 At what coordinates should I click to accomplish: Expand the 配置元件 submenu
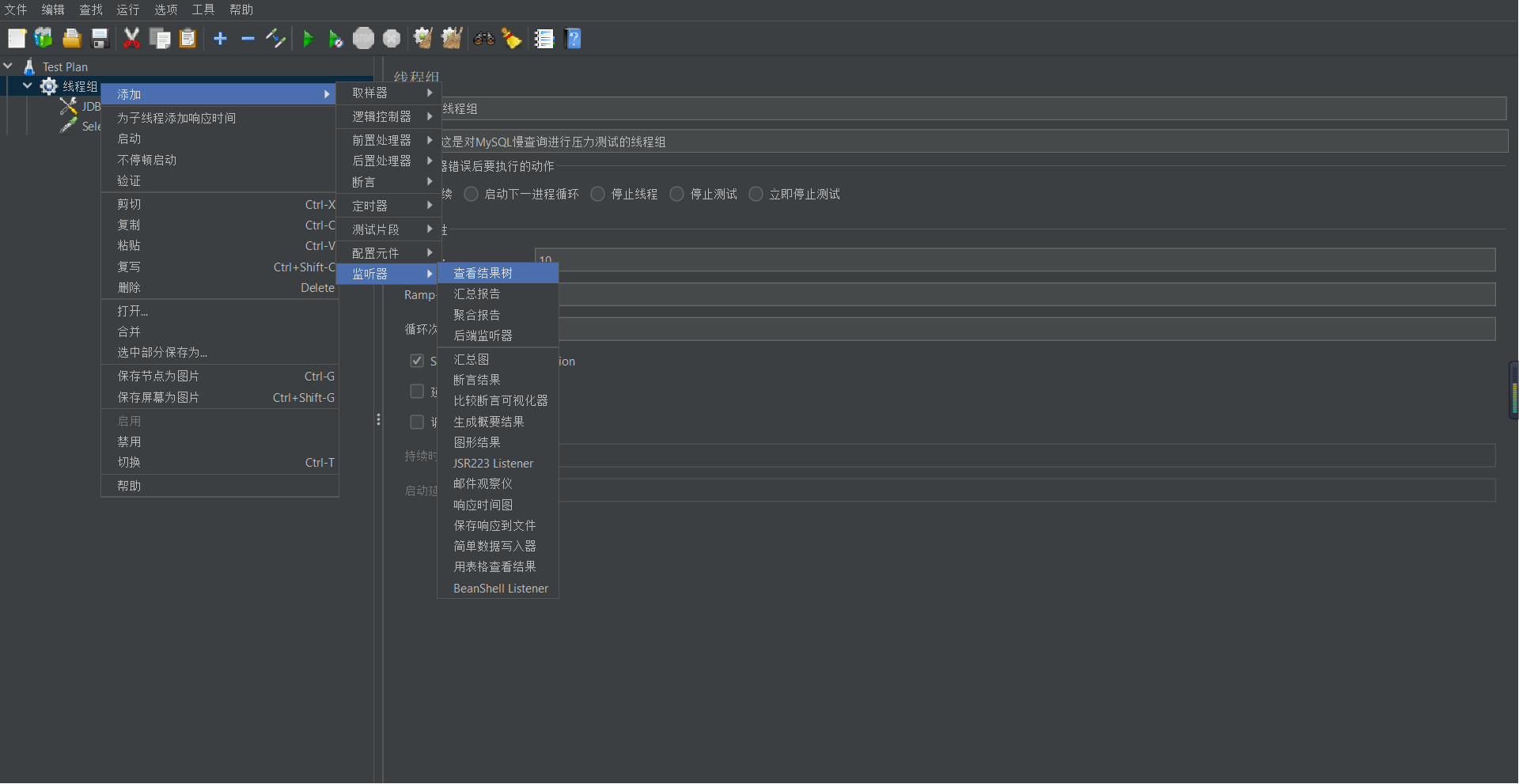click(388, 253)
